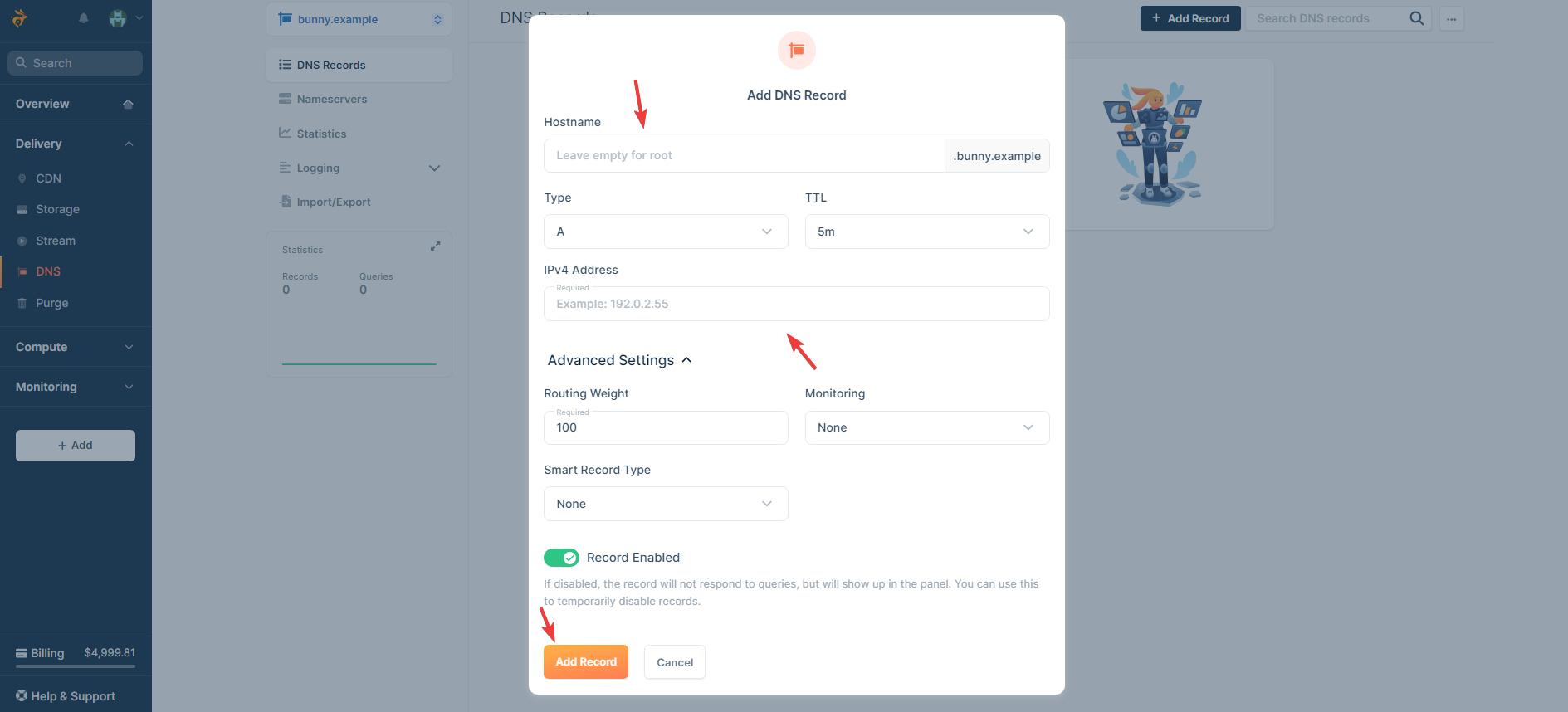
Task: Click the Billing balance progress bar
Action: [76, 666]
